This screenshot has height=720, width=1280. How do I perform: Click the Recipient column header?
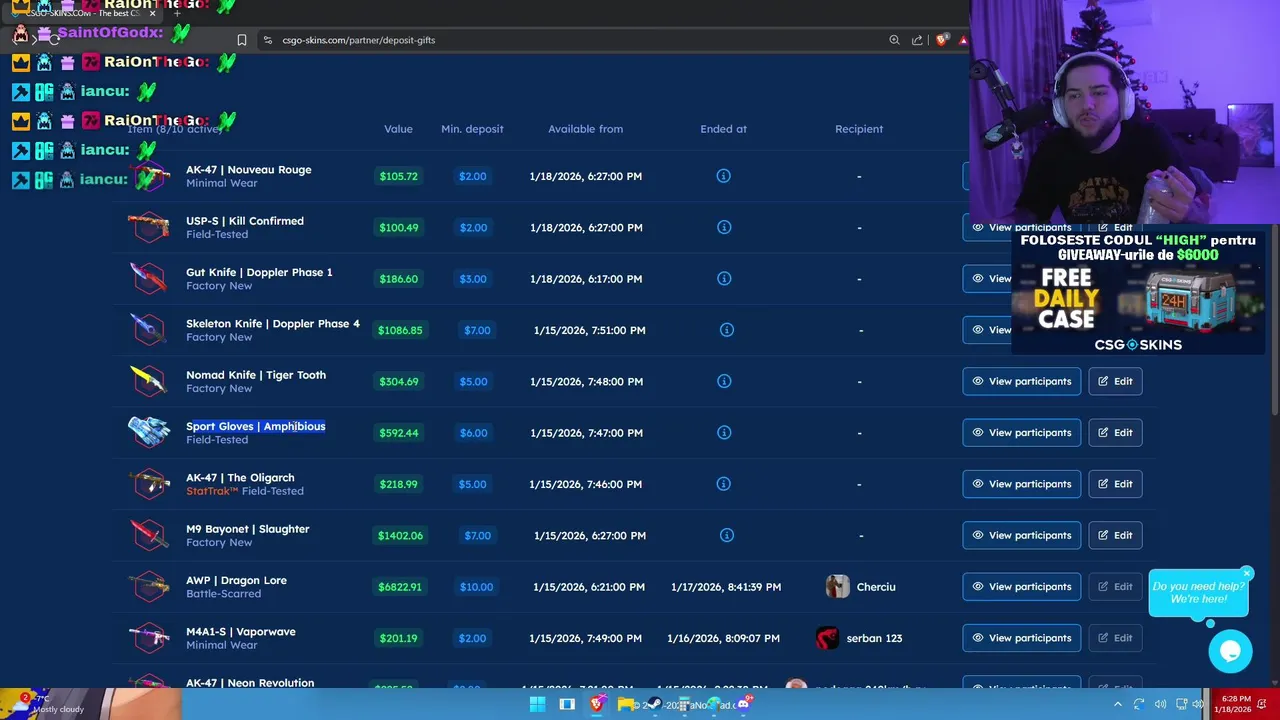pyautogui.click(x=859, y=129)
